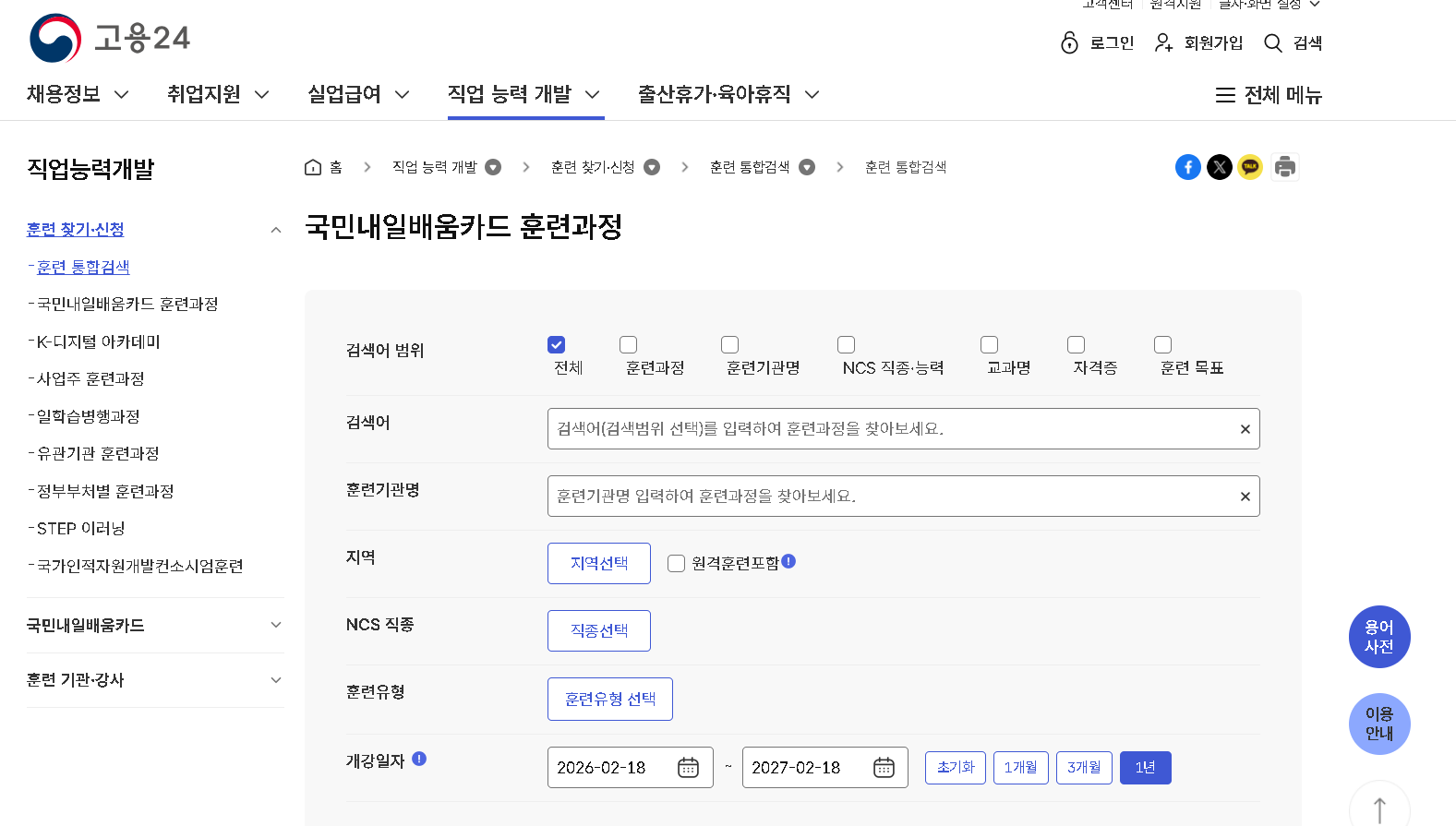Print the page with printer icon
Image resolution: width=1456 pixels, height=826 pixels.
[1285, 167]
